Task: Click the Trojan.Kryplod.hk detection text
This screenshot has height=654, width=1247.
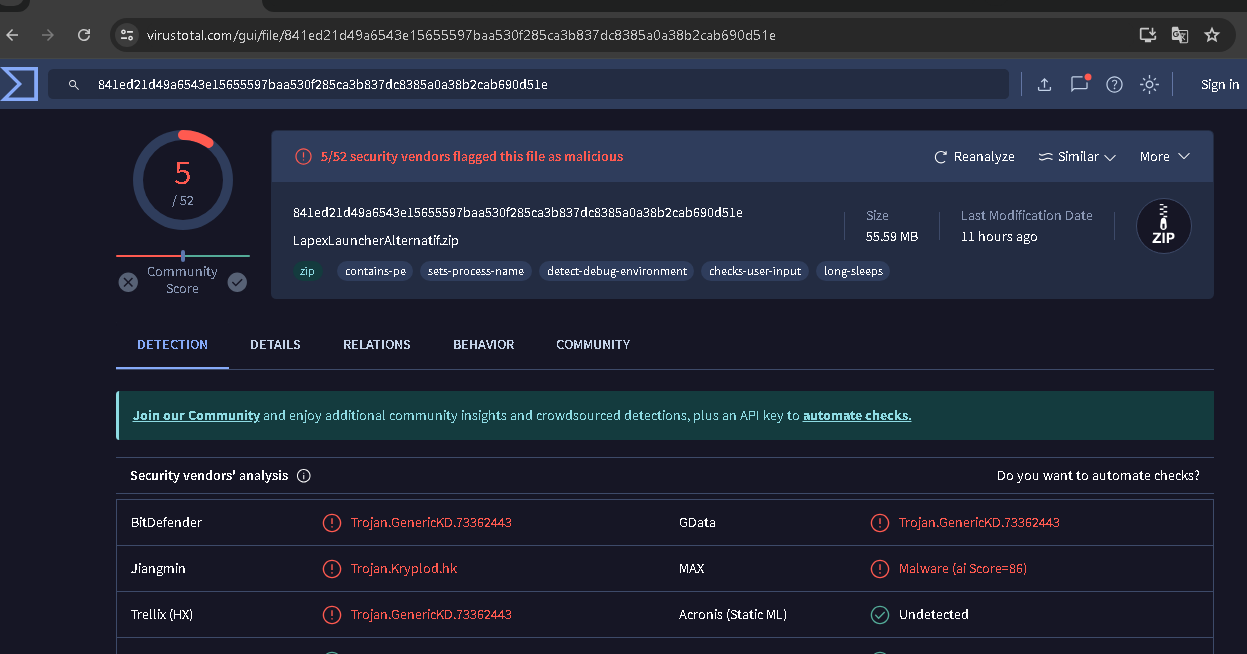Action: (x=404, y=569)
